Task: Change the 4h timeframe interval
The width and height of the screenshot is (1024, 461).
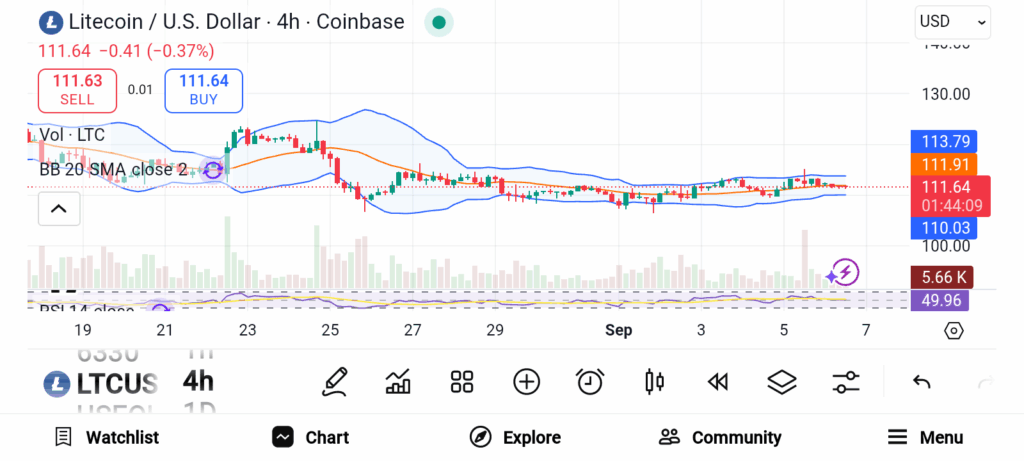Action: (x=198, y=381)
